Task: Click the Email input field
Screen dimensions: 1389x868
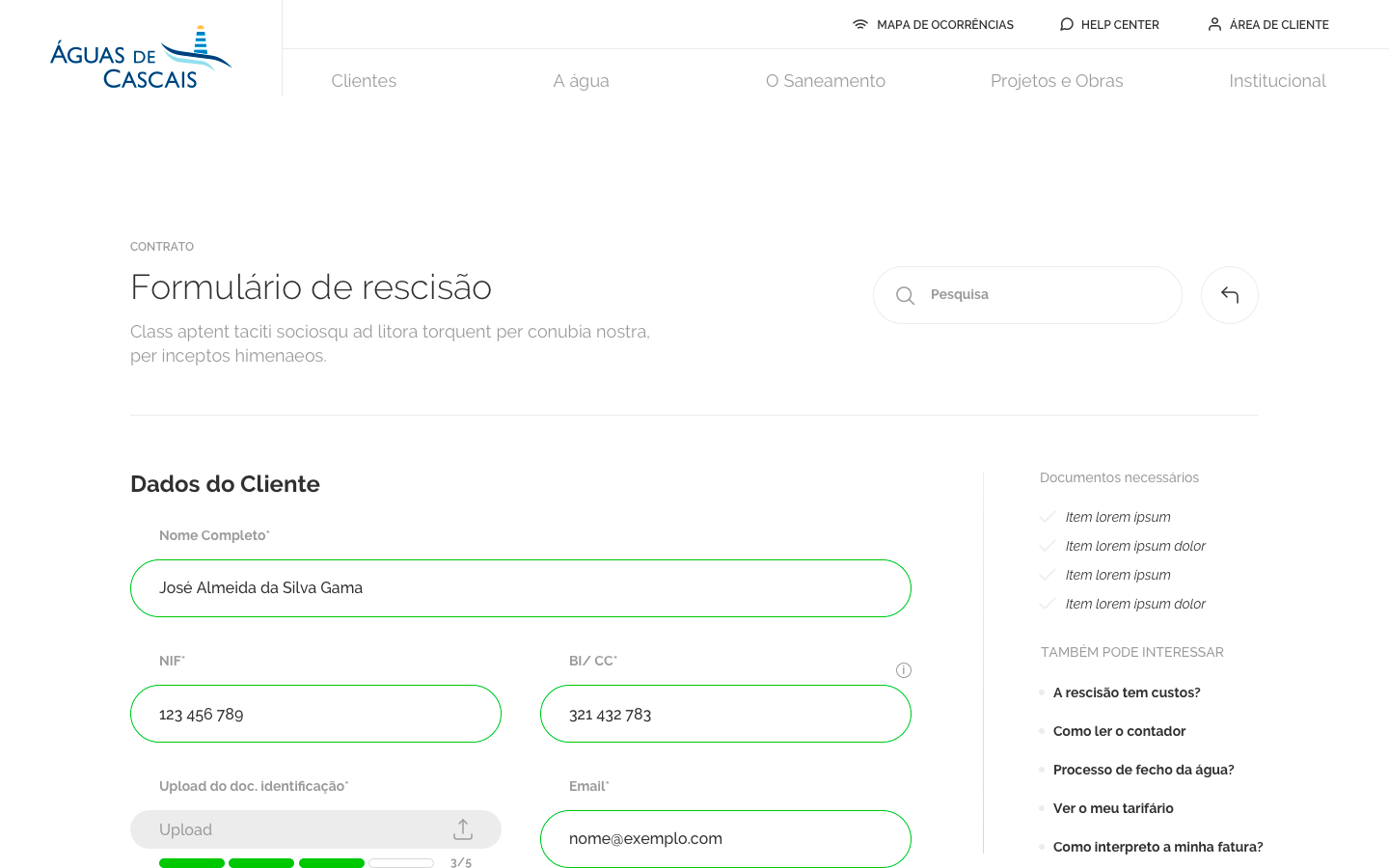Action: click(x=725, y=839)
